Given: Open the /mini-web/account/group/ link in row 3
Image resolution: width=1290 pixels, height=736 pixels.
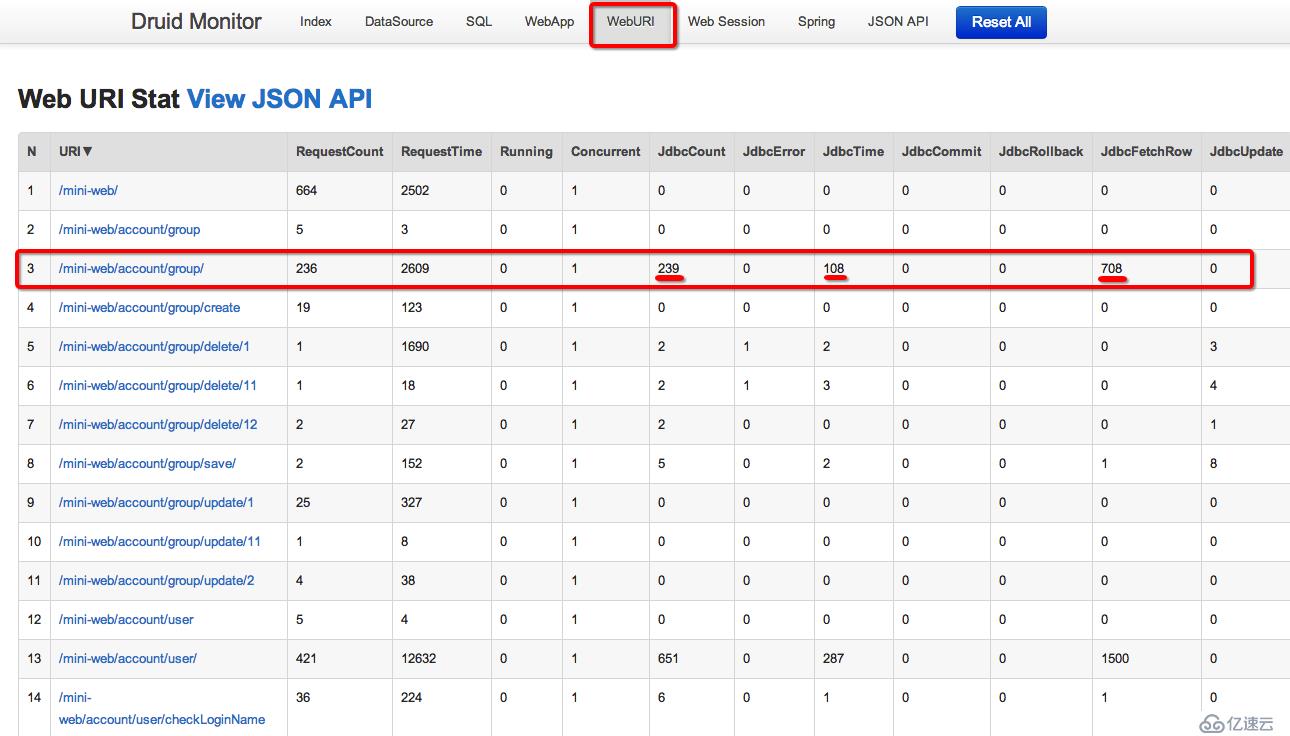Looking at the screenshot, I should [131, 268].
